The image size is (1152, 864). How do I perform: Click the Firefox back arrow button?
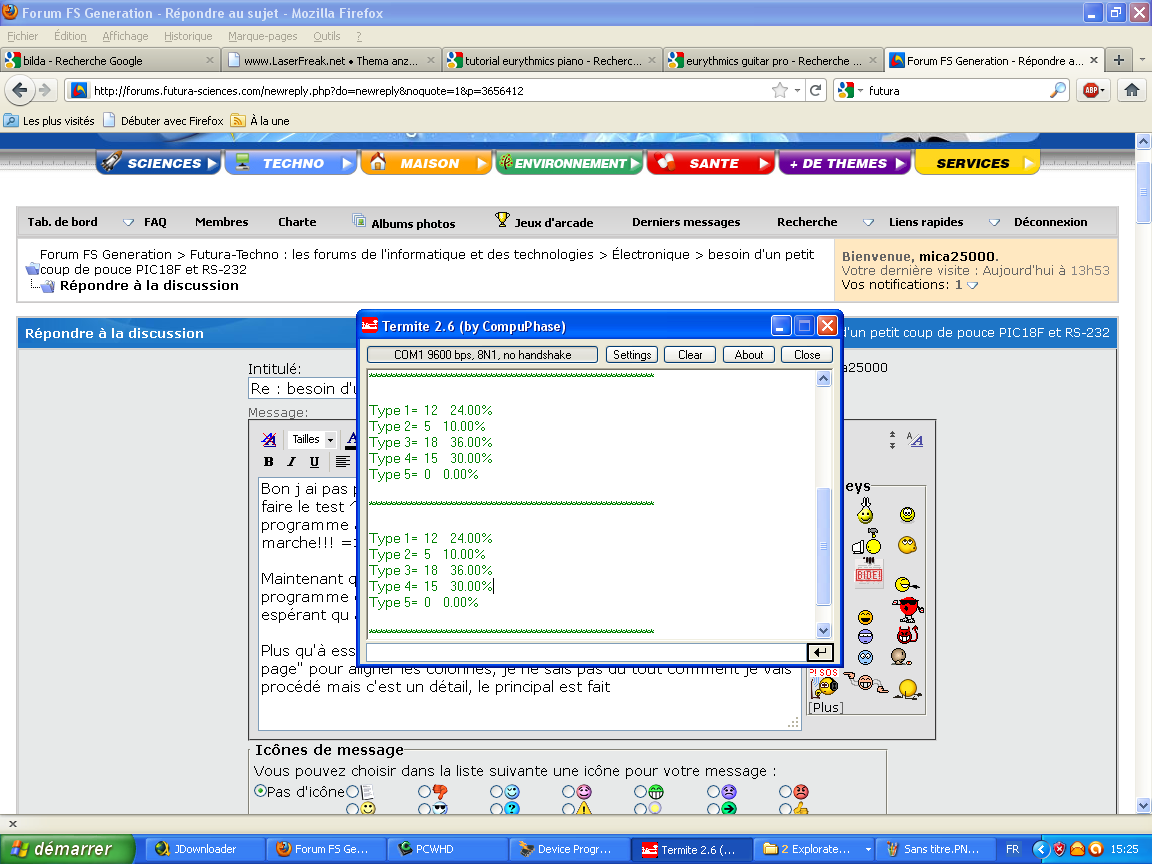point(20,90)
